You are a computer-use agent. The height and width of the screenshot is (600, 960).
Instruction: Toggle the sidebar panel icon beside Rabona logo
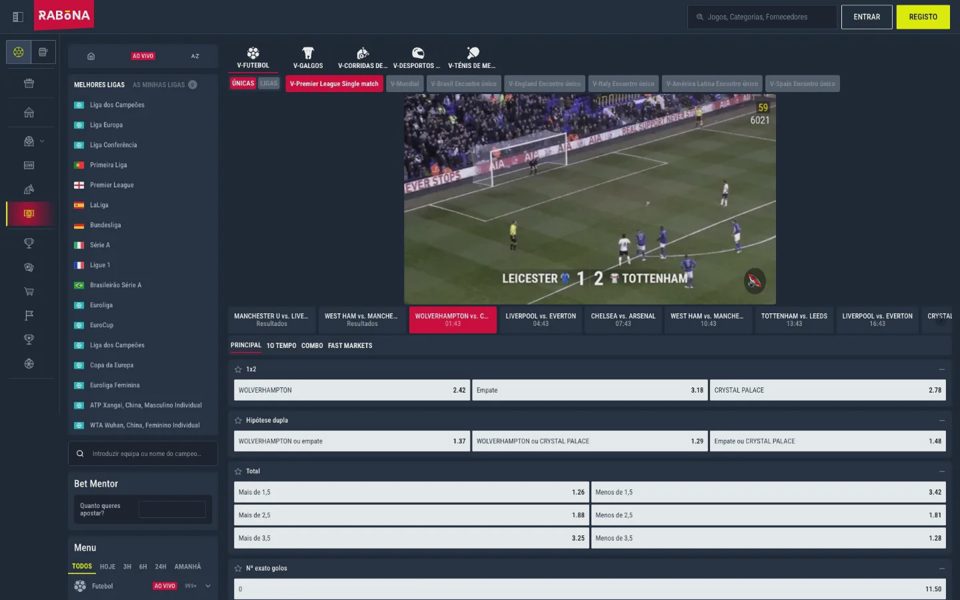pyautogui.click(x=18, y=17)
